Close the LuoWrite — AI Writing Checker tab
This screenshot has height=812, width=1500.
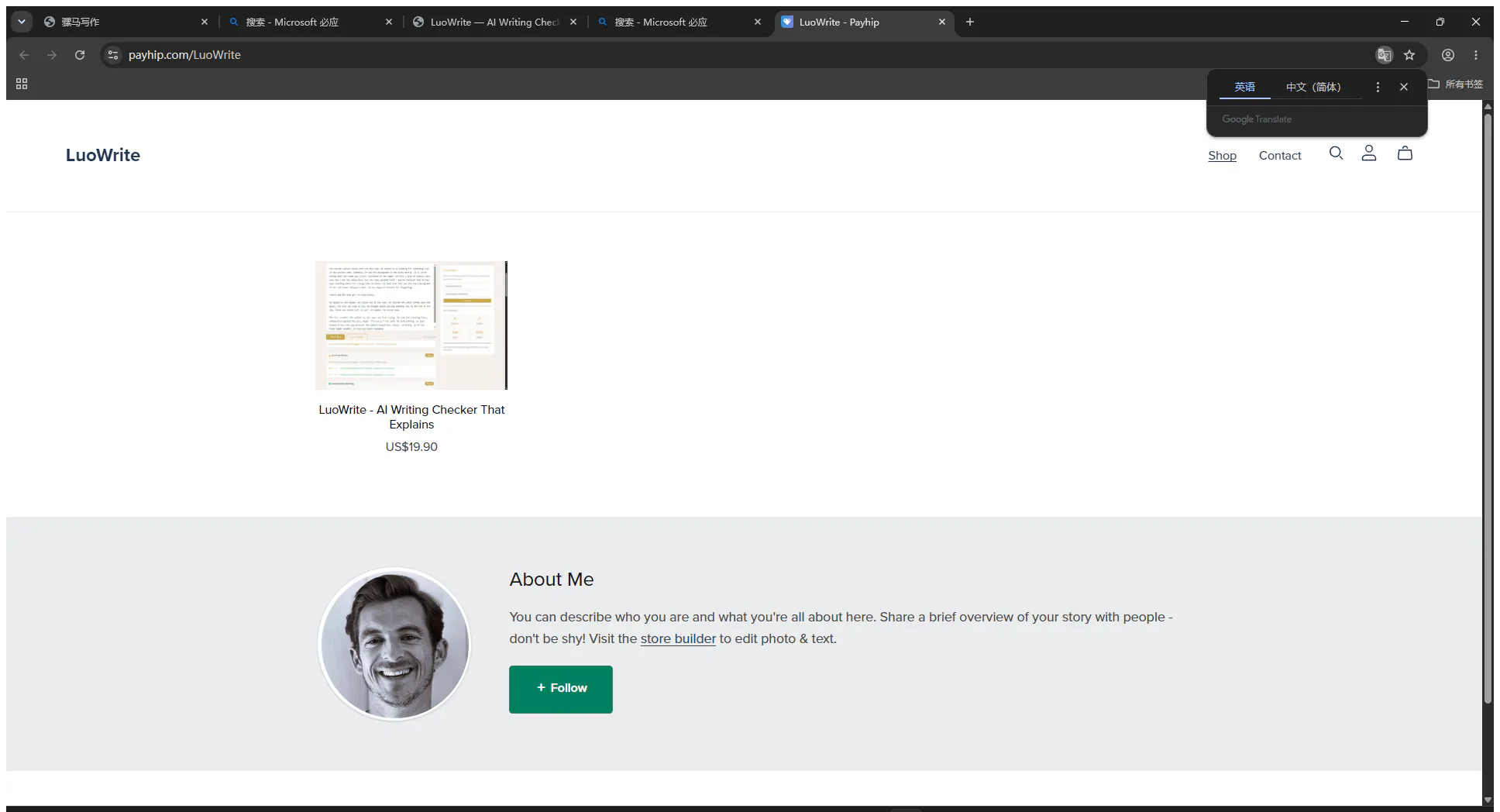(x=573, y=22)
